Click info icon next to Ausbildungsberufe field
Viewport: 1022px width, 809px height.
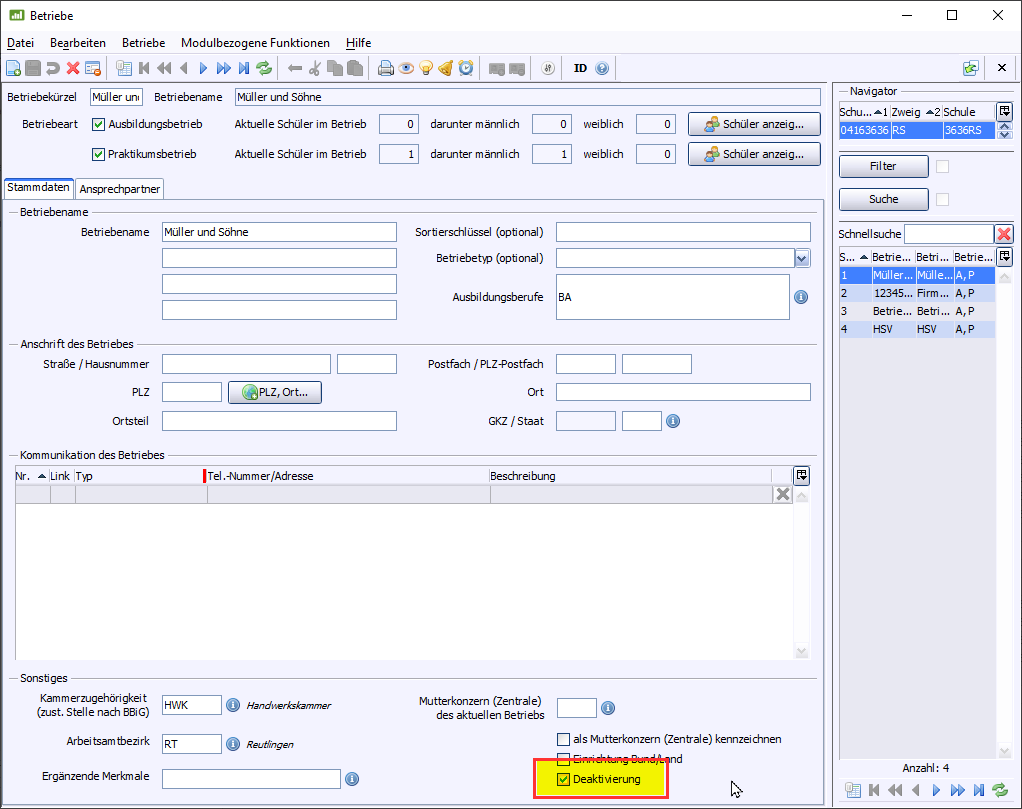click(801, 297)
